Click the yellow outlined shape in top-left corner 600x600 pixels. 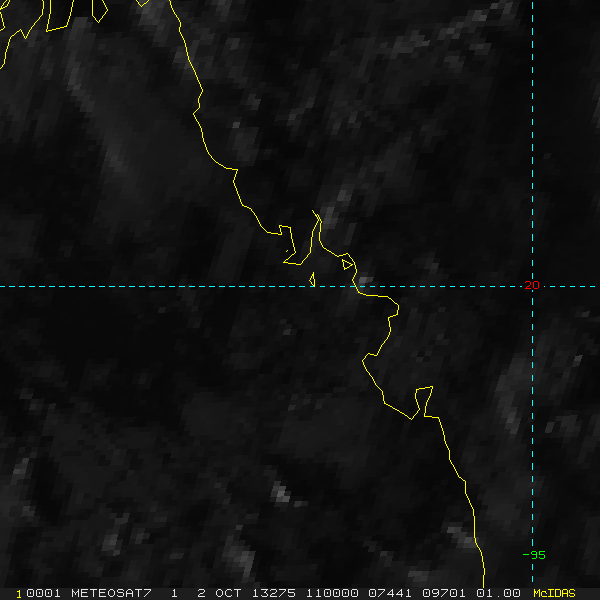(x=59, y=15)
